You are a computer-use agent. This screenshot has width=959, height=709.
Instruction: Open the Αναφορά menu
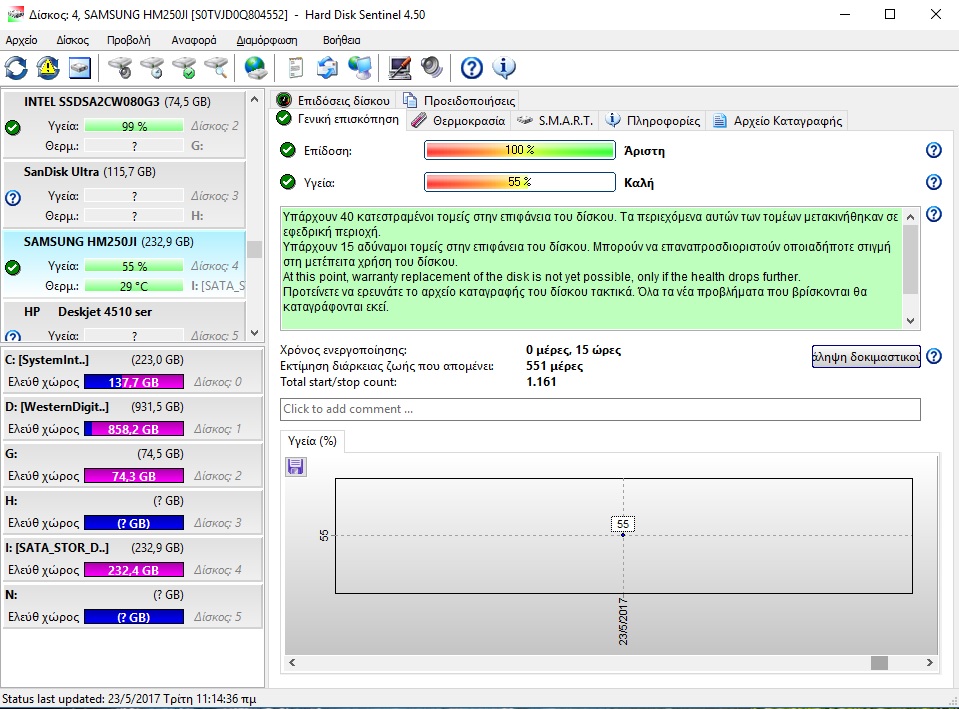click(193, 40)
